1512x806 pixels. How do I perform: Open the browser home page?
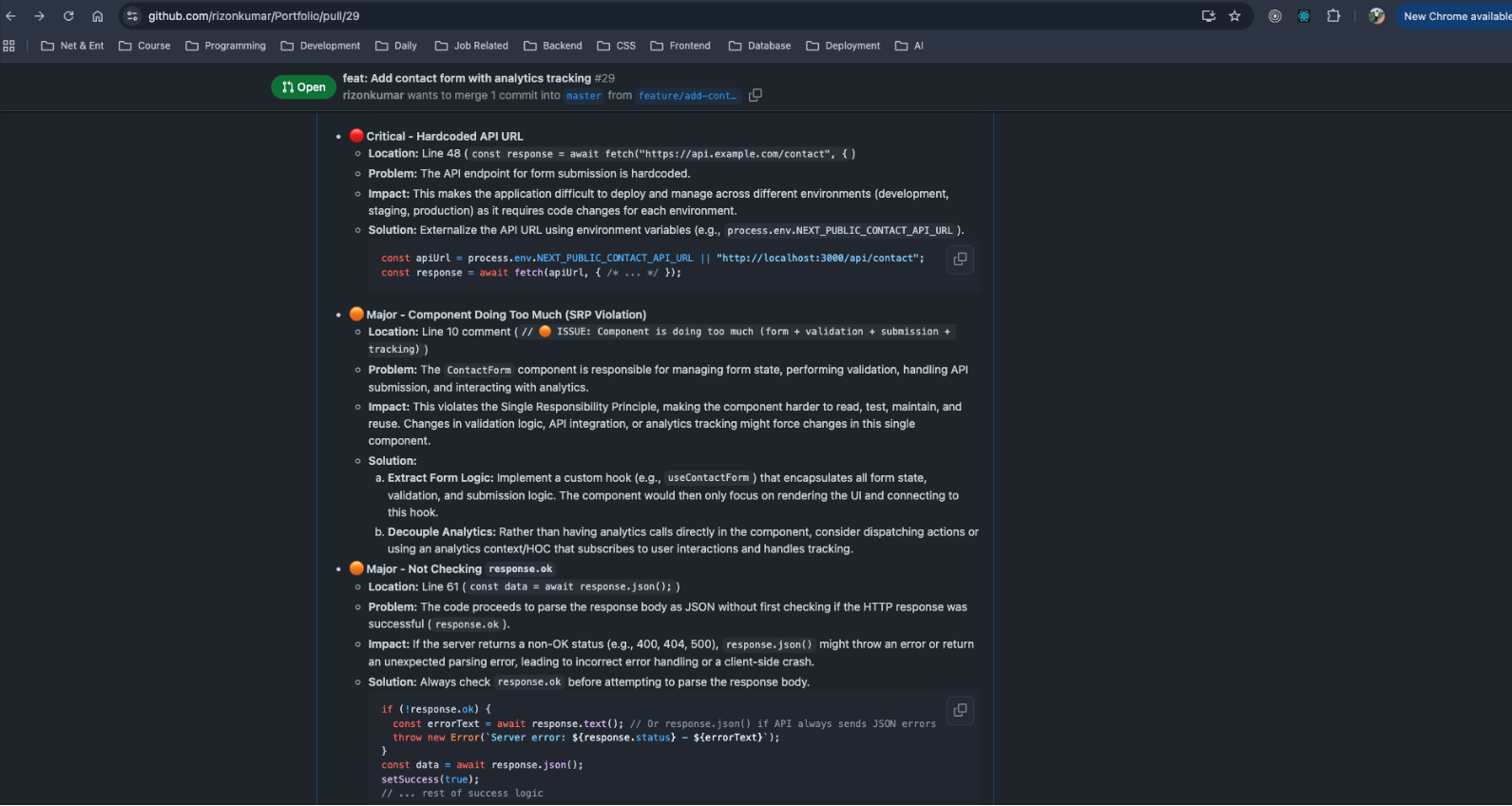click(97, 16)
